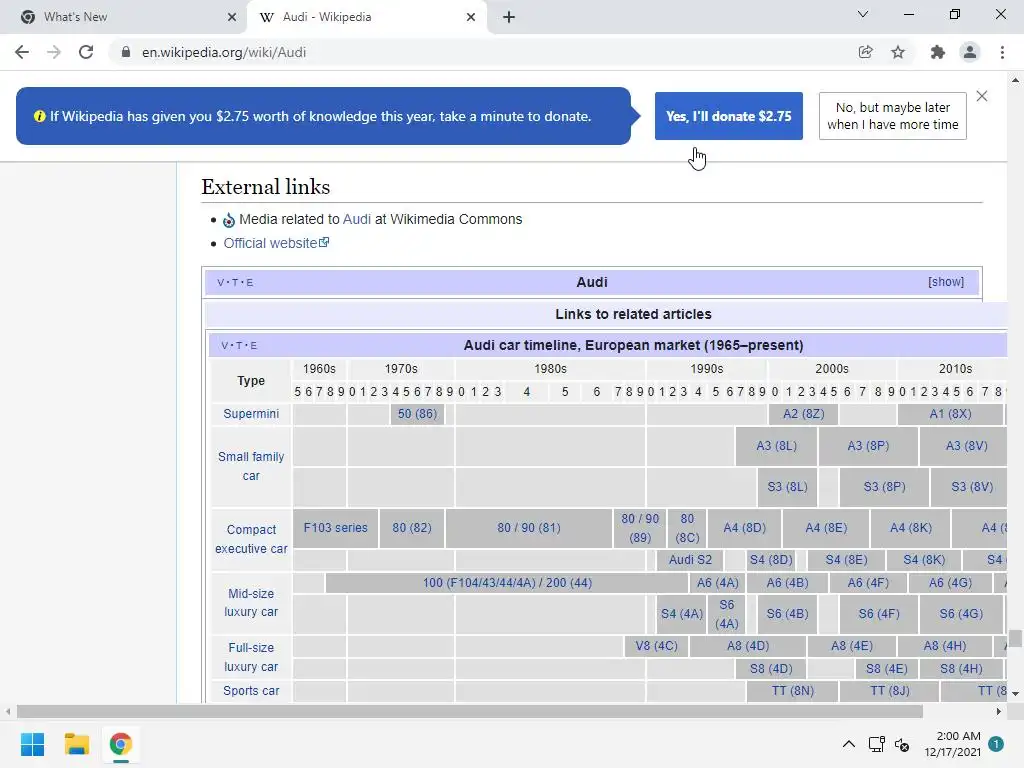
Task: Open TT (8N) model link
Action: tap(792, 691)
